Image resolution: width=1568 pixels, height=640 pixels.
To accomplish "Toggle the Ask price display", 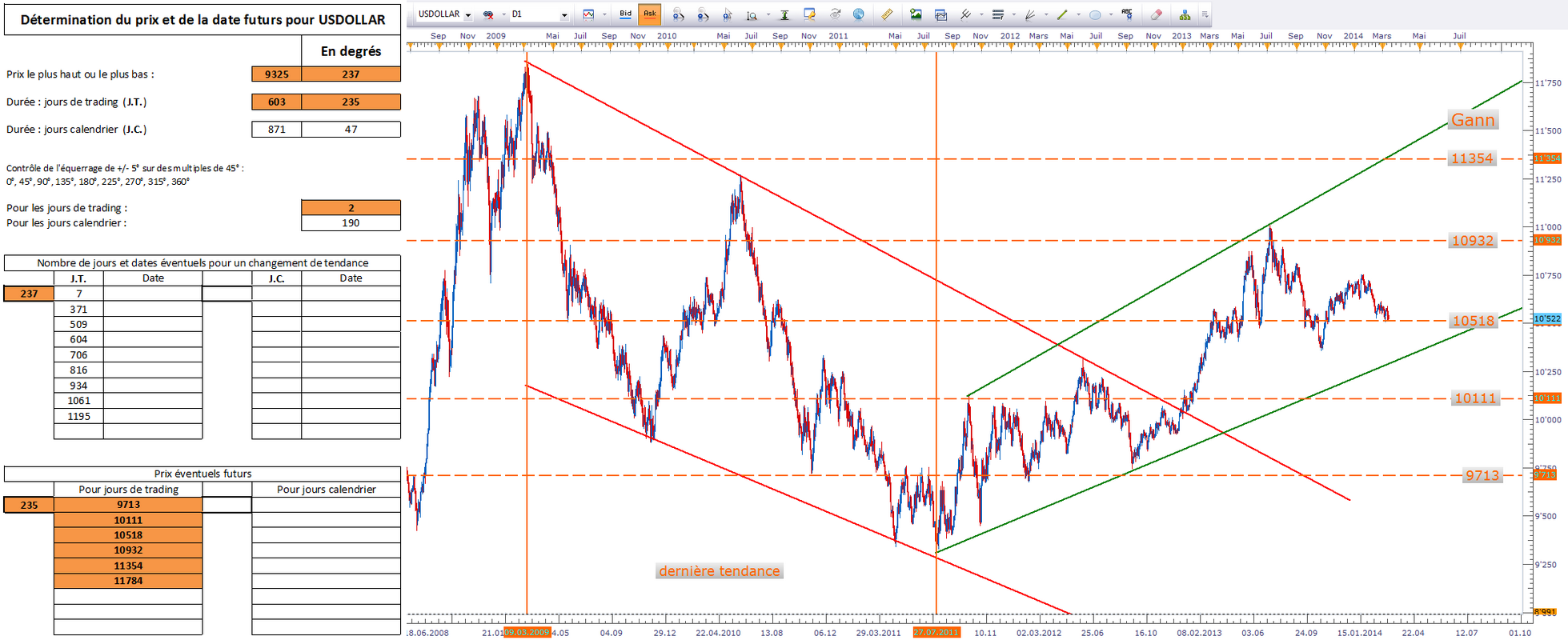I will (x=649, y=14).
